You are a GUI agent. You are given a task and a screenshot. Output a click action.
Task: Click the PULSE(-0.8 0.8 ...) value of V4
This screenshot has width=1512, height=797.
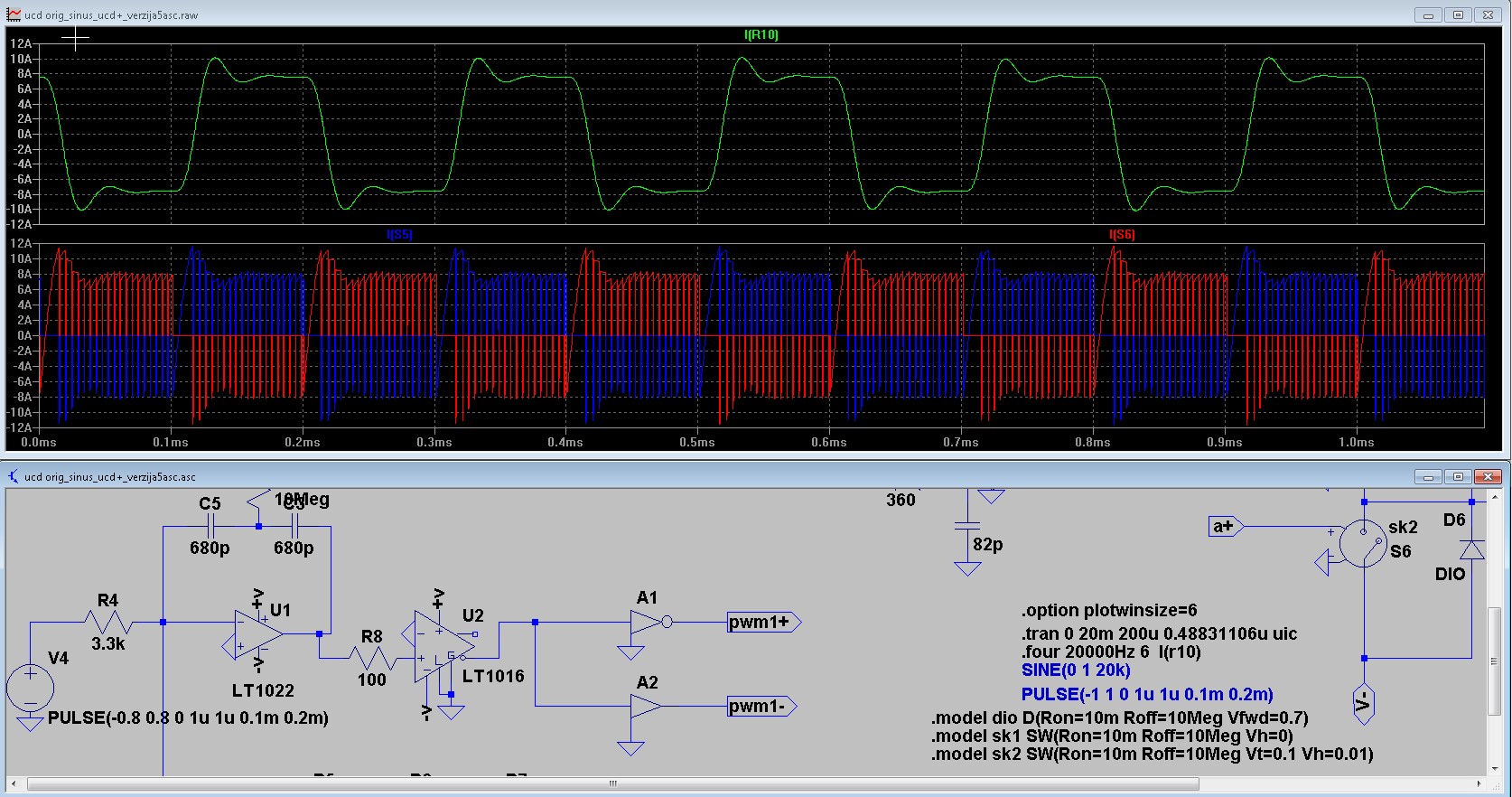(x=188, y=718)
